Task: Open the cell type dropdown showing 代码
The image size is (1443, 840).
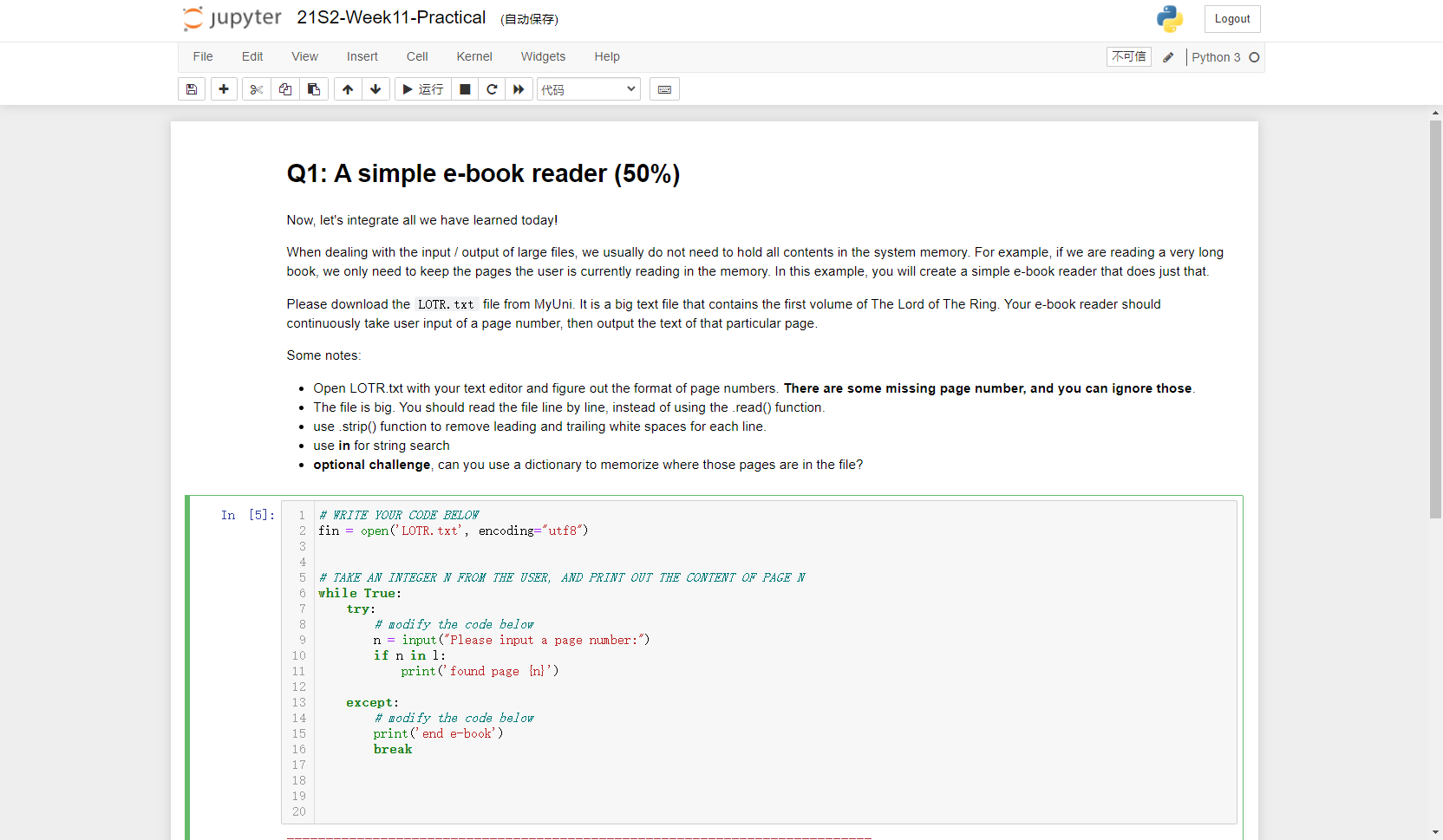Action: (x=588, y=88)
